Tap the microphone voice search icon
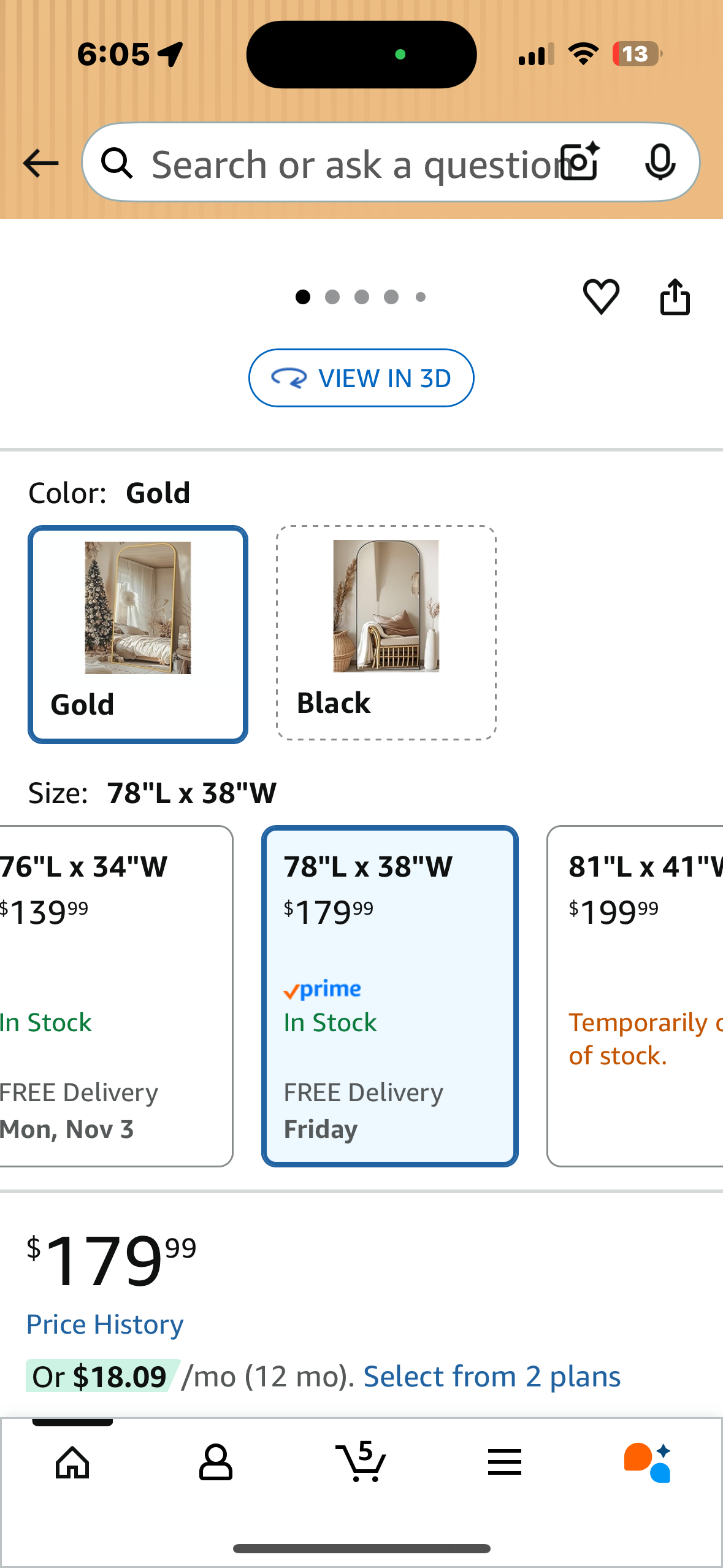 (x=660, y=162)
